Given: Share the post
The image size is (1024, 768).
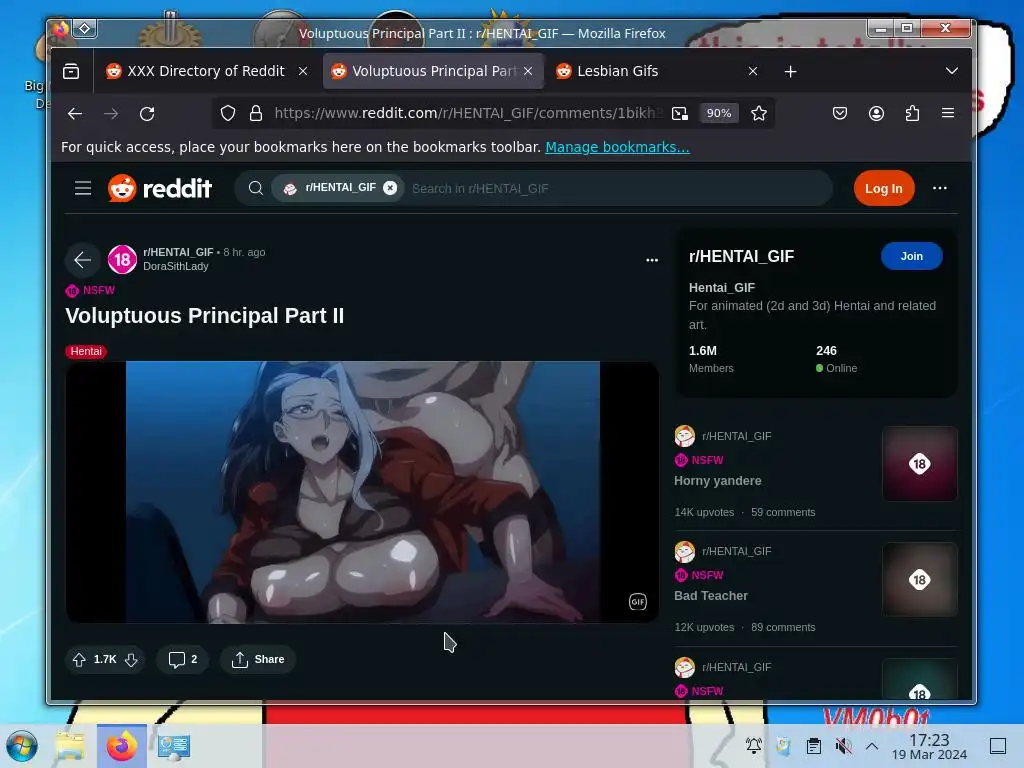Looking at the screenshot, I should pyautogui.click(x=258, y=660).
